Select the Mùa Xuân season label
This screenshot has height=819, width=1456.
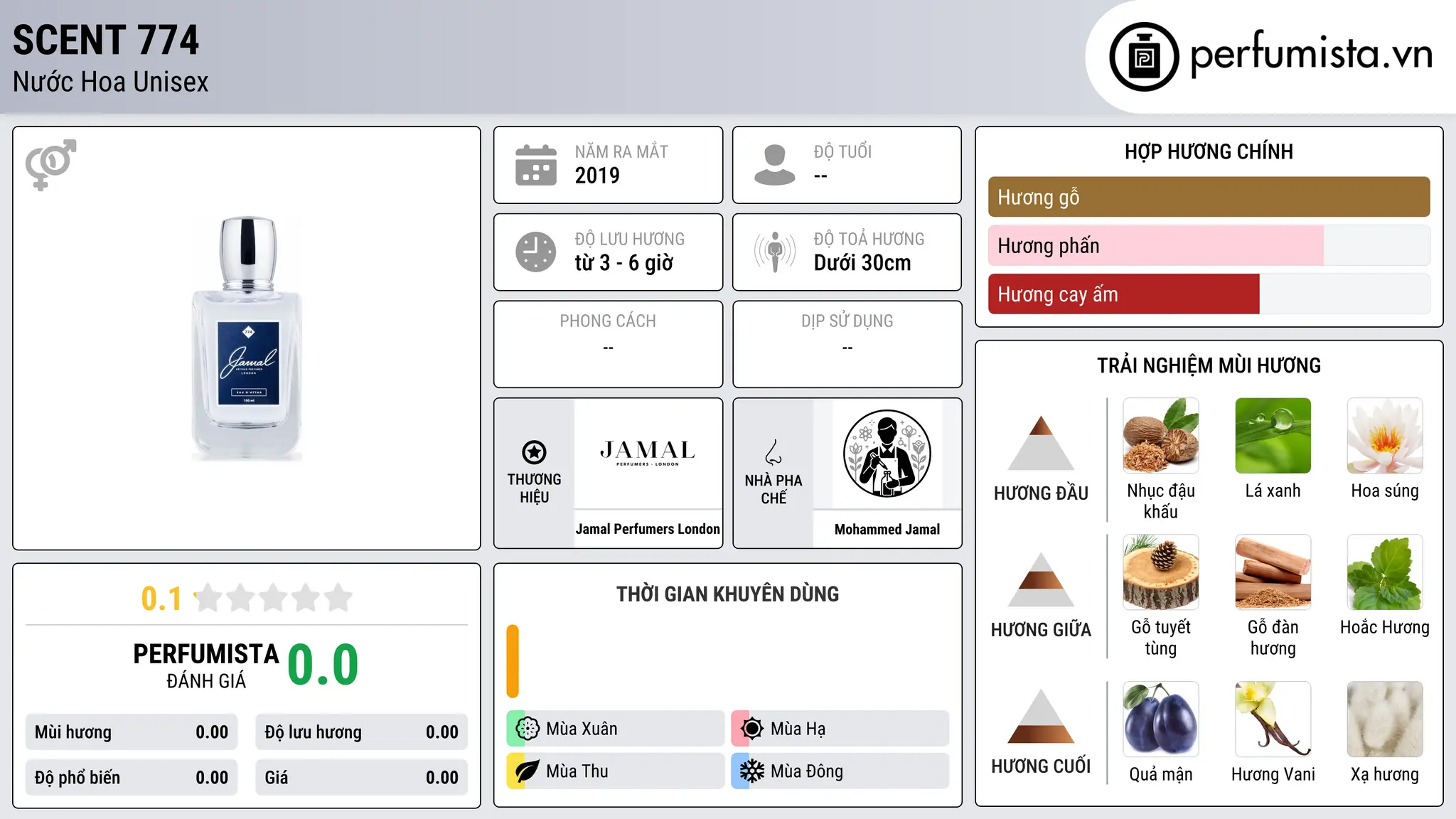tap(582, 729)
